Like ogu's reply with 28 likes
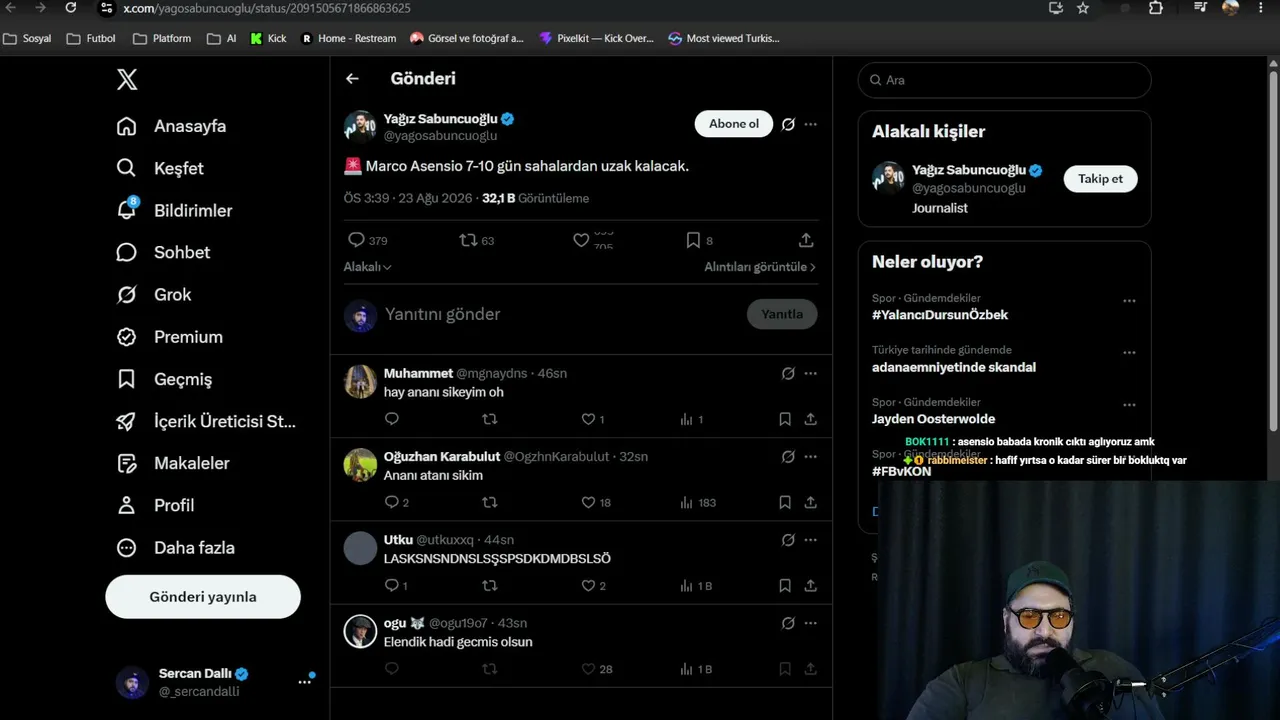Viewport: 1280px width, 720px height. pyautogui.click(x=589, y=668)
